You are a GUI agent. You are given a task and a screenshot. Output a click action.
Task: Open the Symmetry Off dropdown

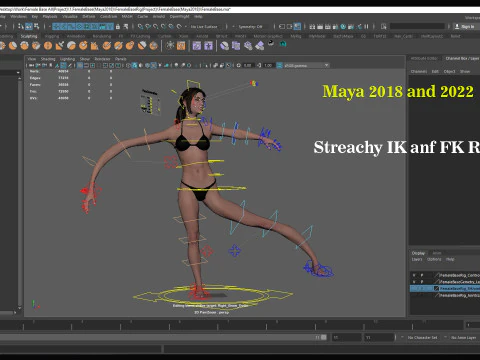pyautogui.click(x=251, y=26)
